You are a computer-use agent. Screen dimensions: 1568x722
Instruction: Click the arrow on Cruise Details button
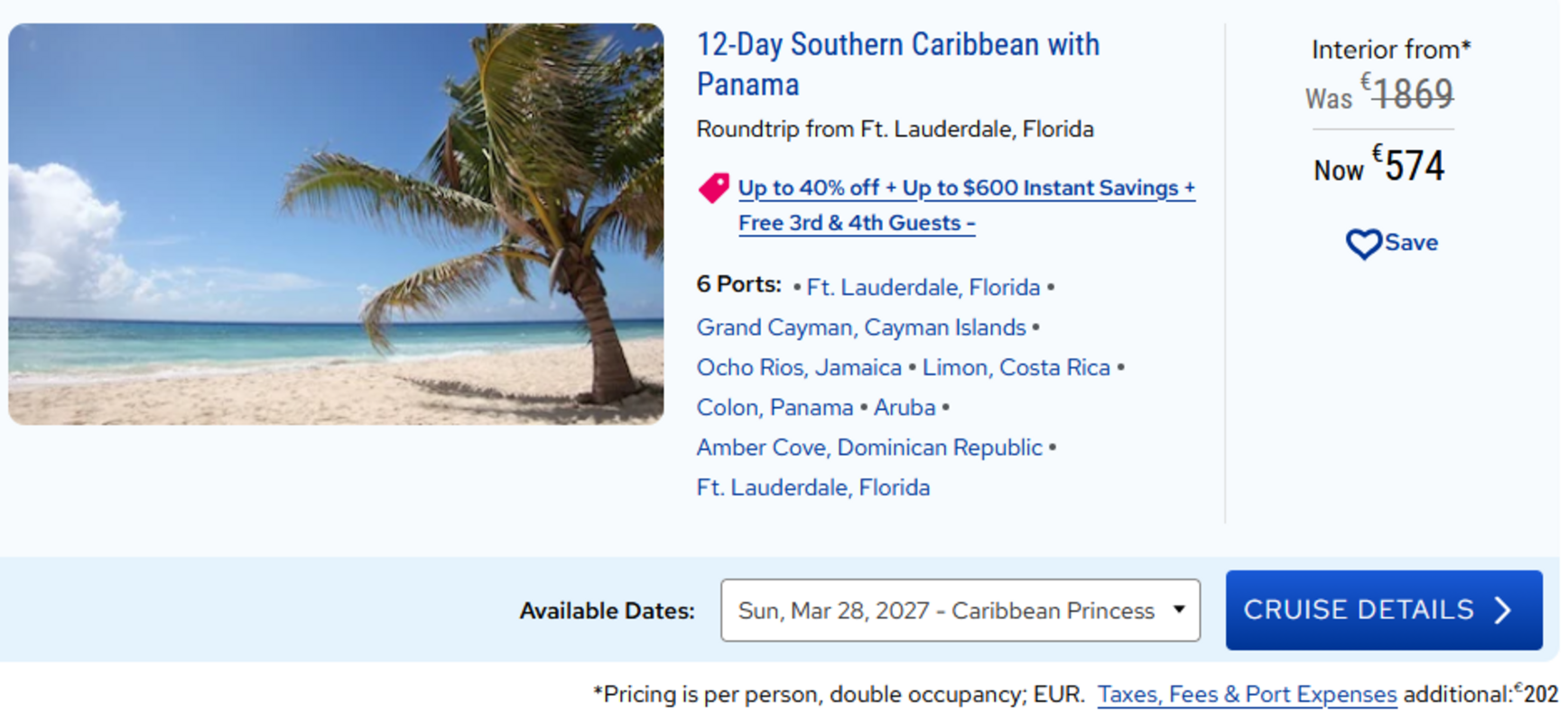(1503, 610)
